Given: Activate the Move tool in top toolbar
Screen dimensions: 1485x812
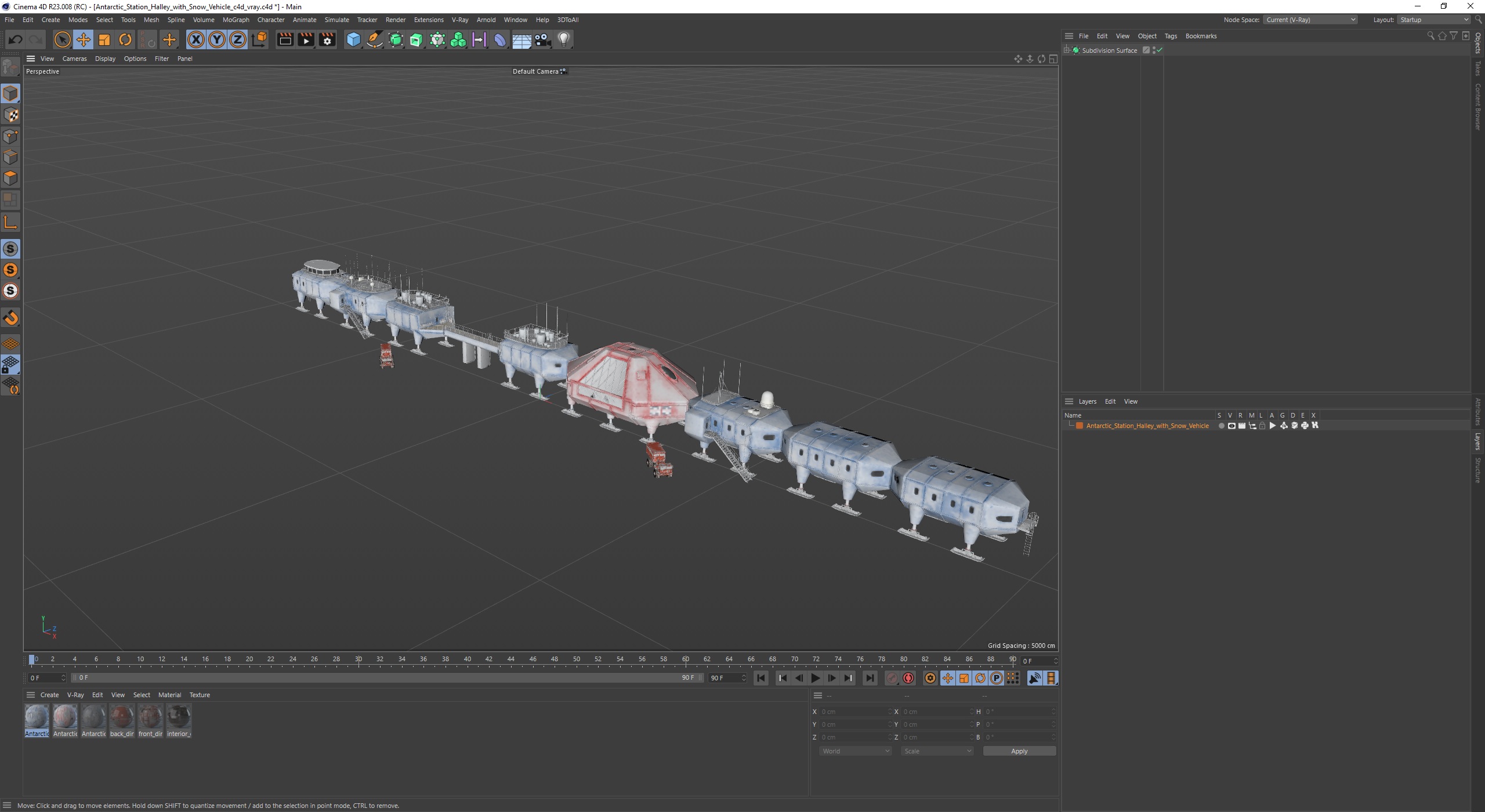Looking at the screenshot, I should tap(83, 39).
